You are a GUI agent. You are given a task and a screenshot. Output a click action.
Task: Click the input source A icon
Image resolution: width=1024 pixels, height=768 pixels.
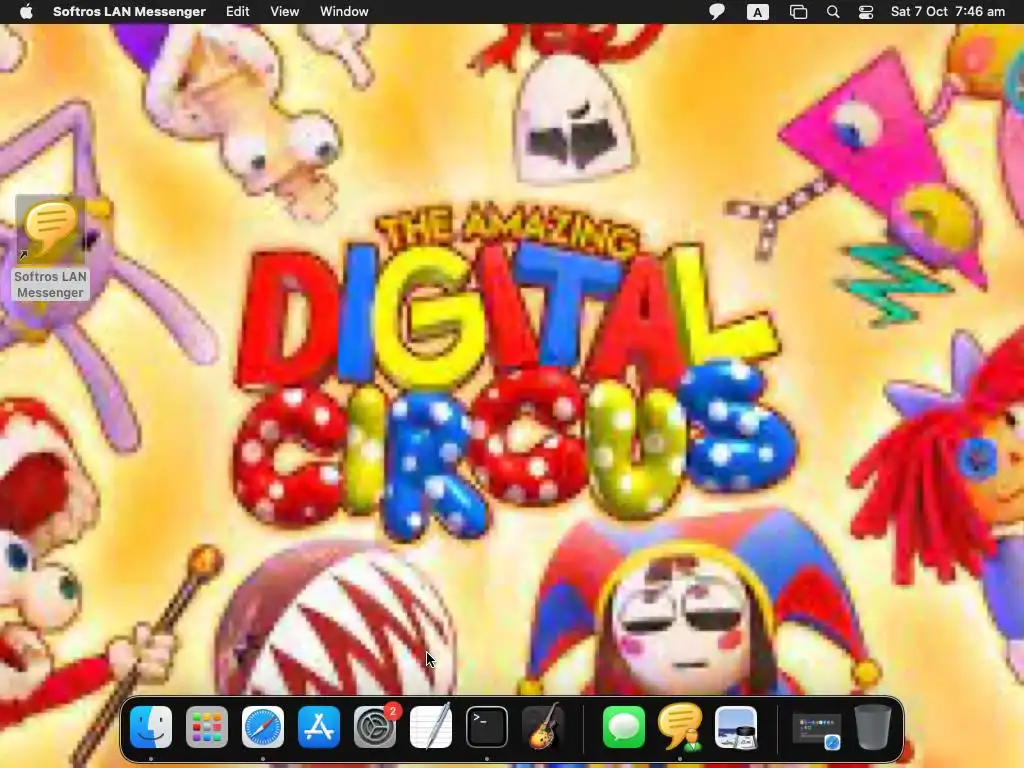[x=757, y=12]
